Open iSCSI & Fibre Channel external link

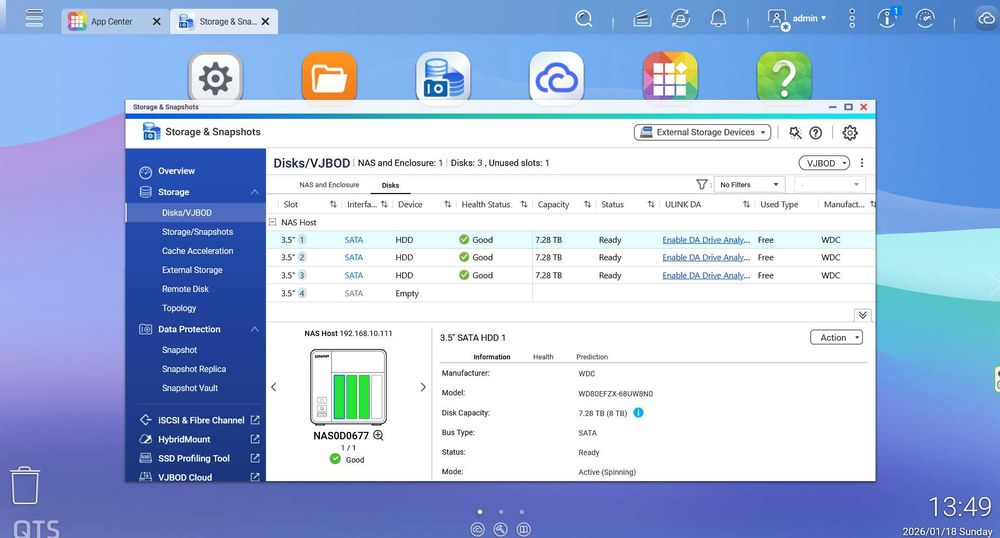pos(255,420)
